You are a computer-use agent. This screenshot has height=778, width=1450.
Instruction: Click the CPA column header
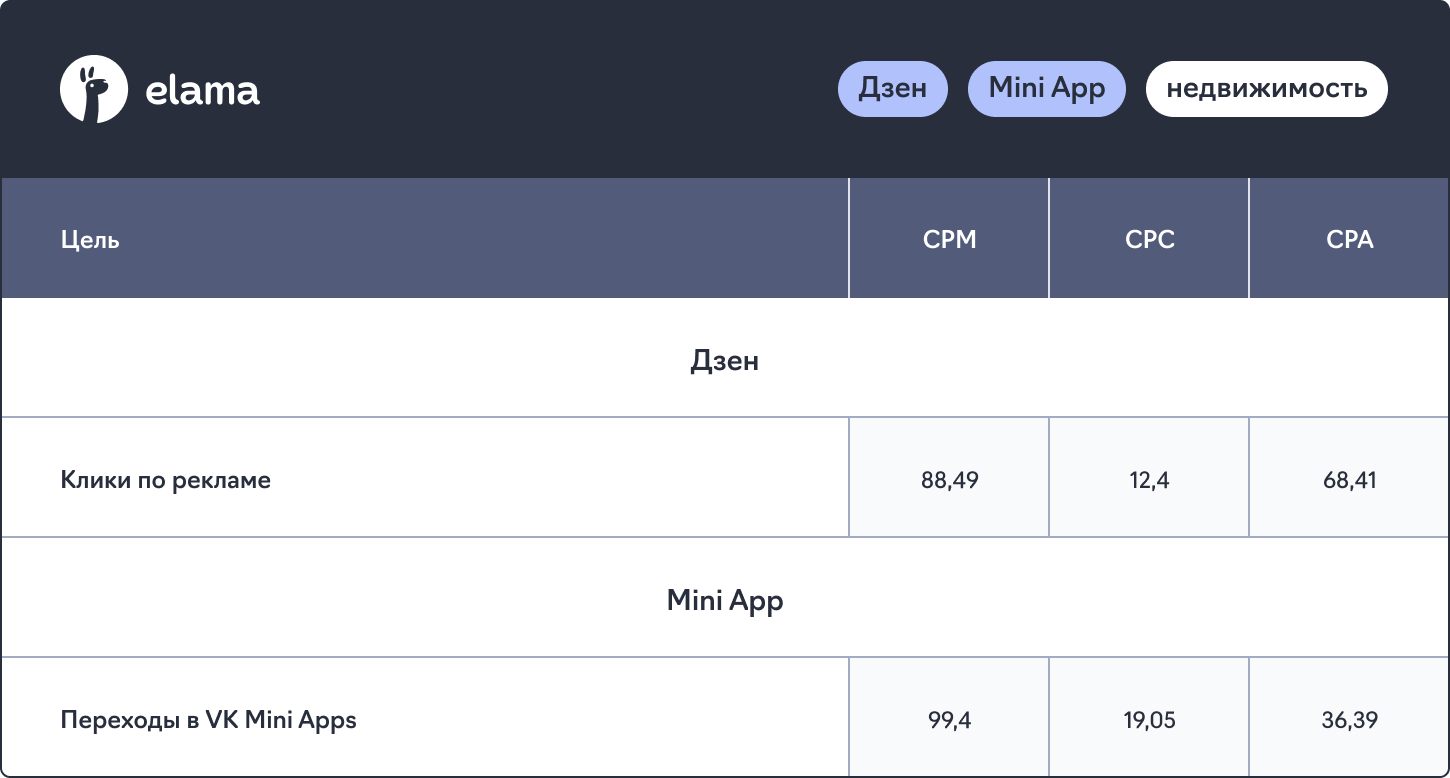1349,239
